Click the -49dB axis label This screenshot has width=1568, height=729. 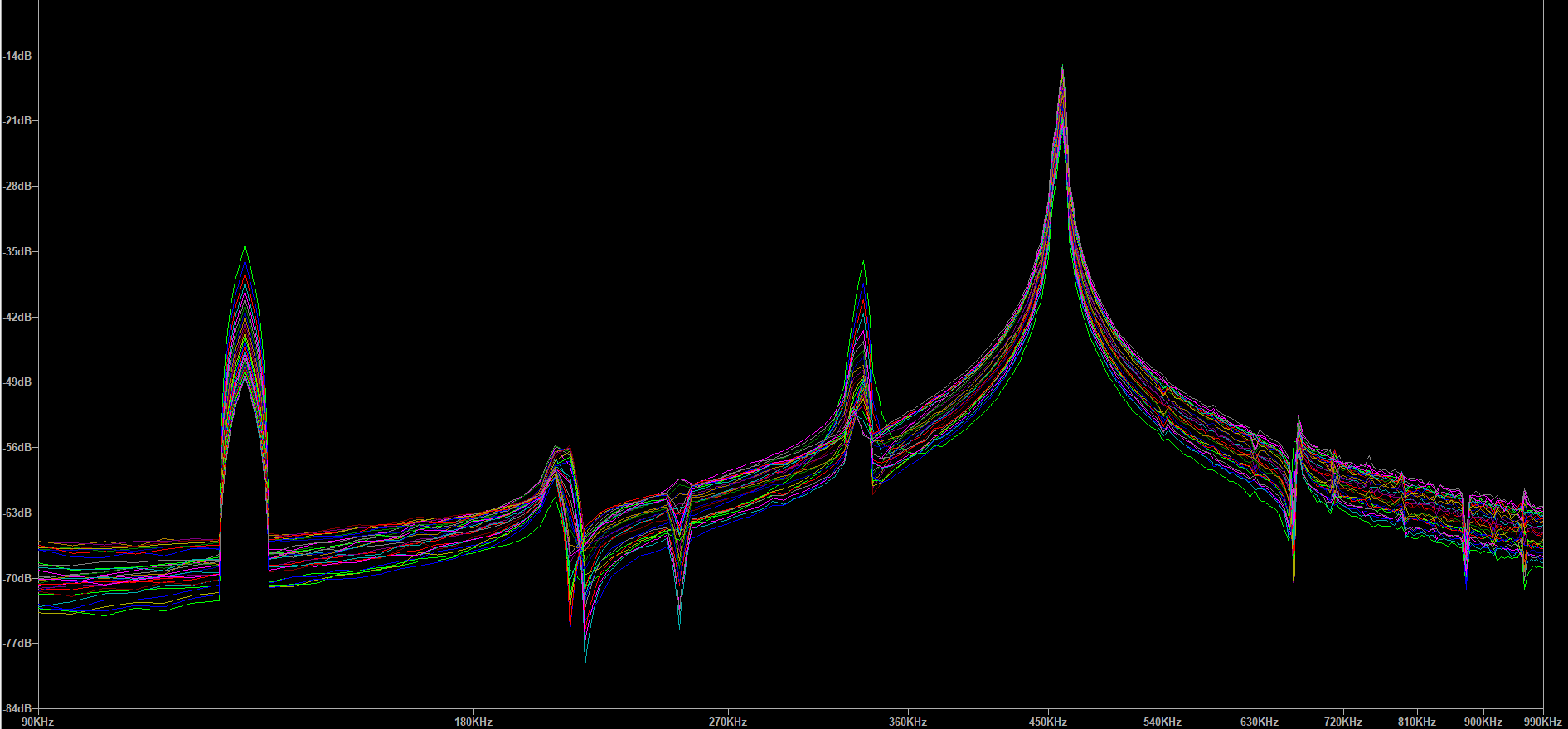coord(17,382)
